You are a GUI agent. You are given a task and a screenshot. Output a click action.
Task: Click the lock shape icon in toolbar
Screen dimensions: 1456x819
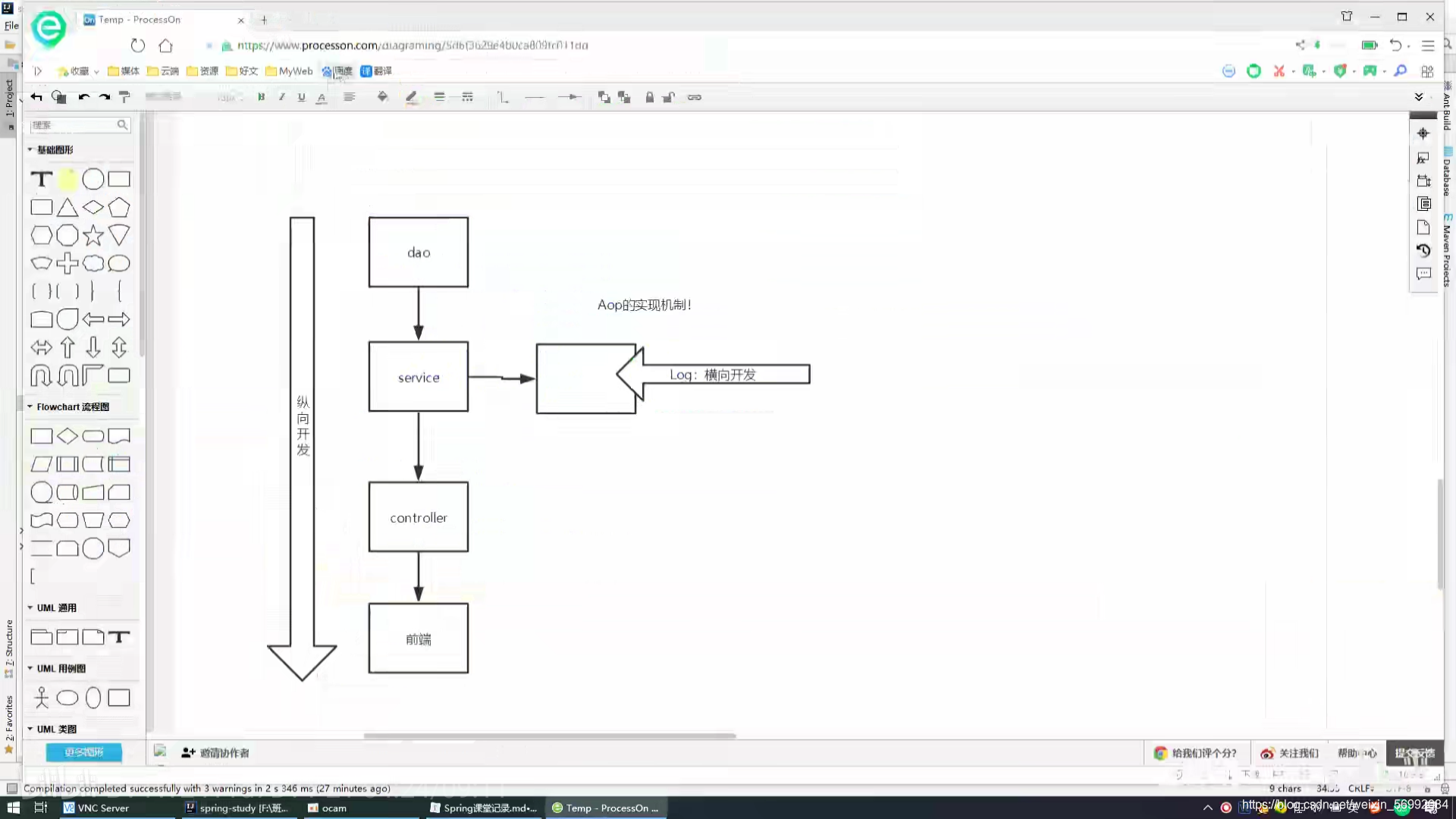(649, 97)
